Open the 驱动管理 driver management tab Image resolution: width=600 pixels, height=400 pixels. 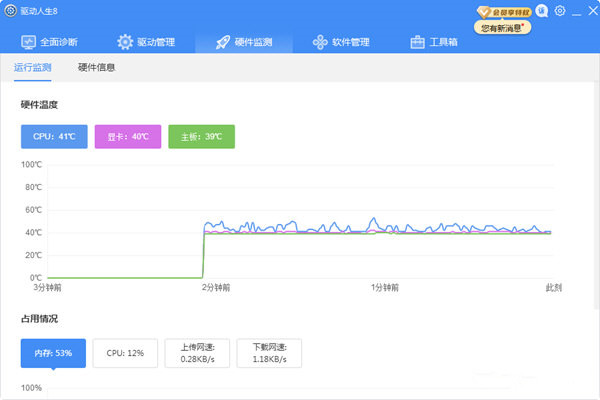coord(146,42)
